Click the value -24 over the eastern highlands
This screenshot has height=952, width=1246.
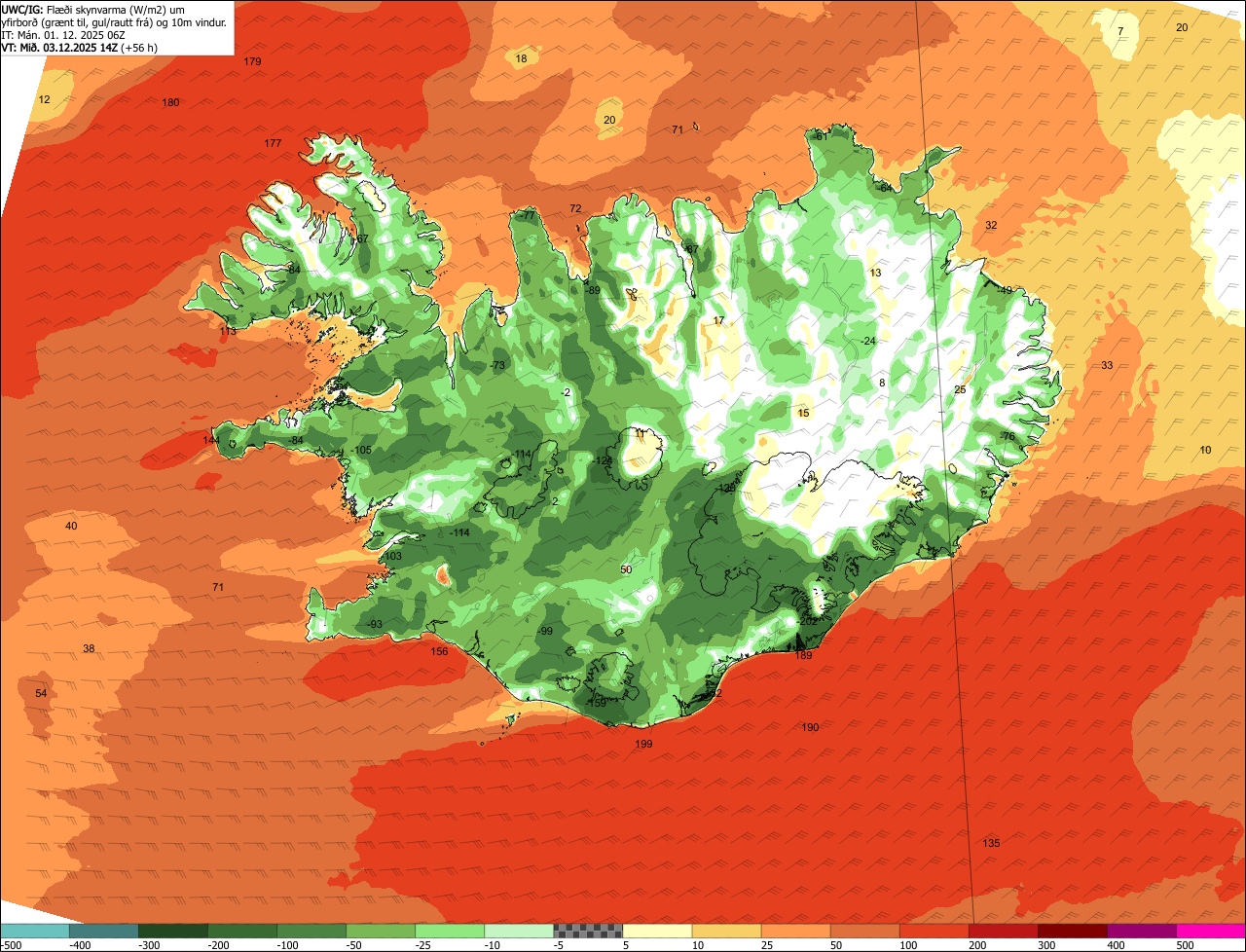click(x=868, y=341)
